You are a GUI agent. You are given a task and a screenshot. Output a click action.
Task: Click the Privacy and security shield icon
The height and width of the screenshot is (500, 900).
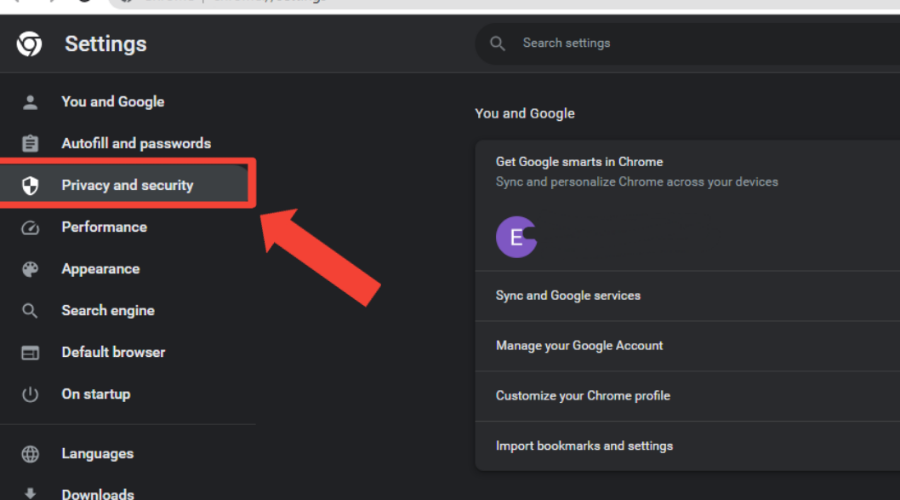(x=30, y=186)
